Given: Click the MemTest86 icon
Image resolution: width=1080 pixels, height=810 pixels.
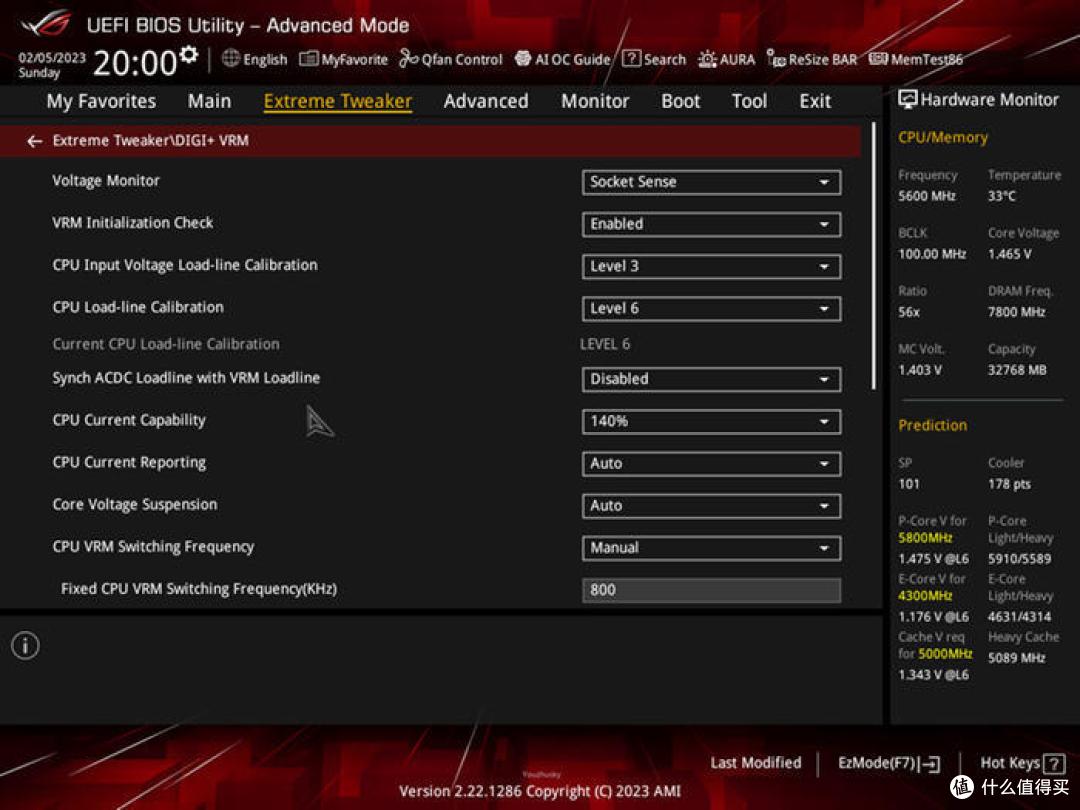Looking at the screenshot, I should pyautogui.click(x=878, y=59).
